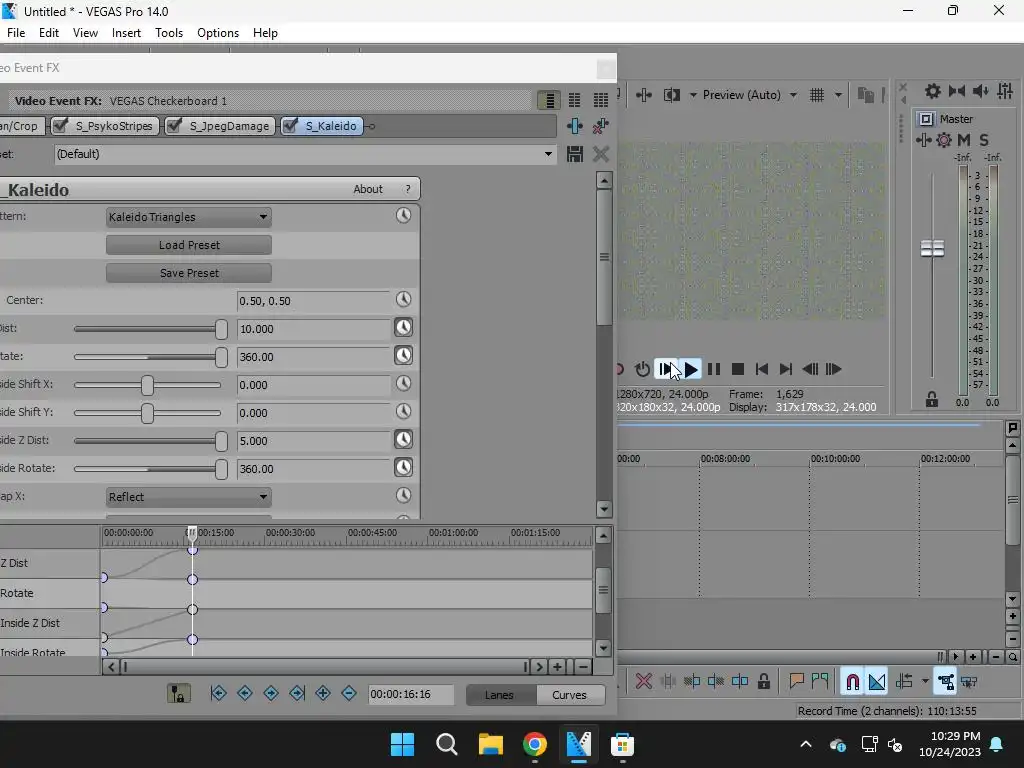The height and width of the screenshot is (768, 1024).
Task: Click the Remove Selected Plug-In icon
Action: click(x=600, y=125)
